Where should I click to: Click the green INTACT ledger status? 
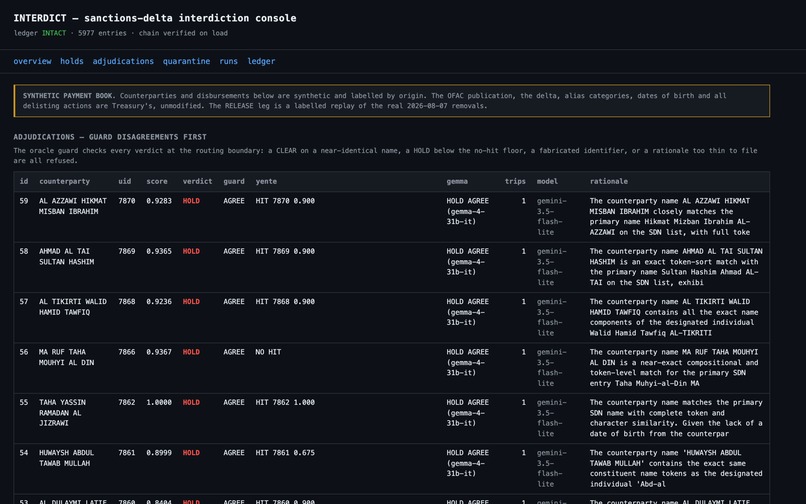point(54,33)
